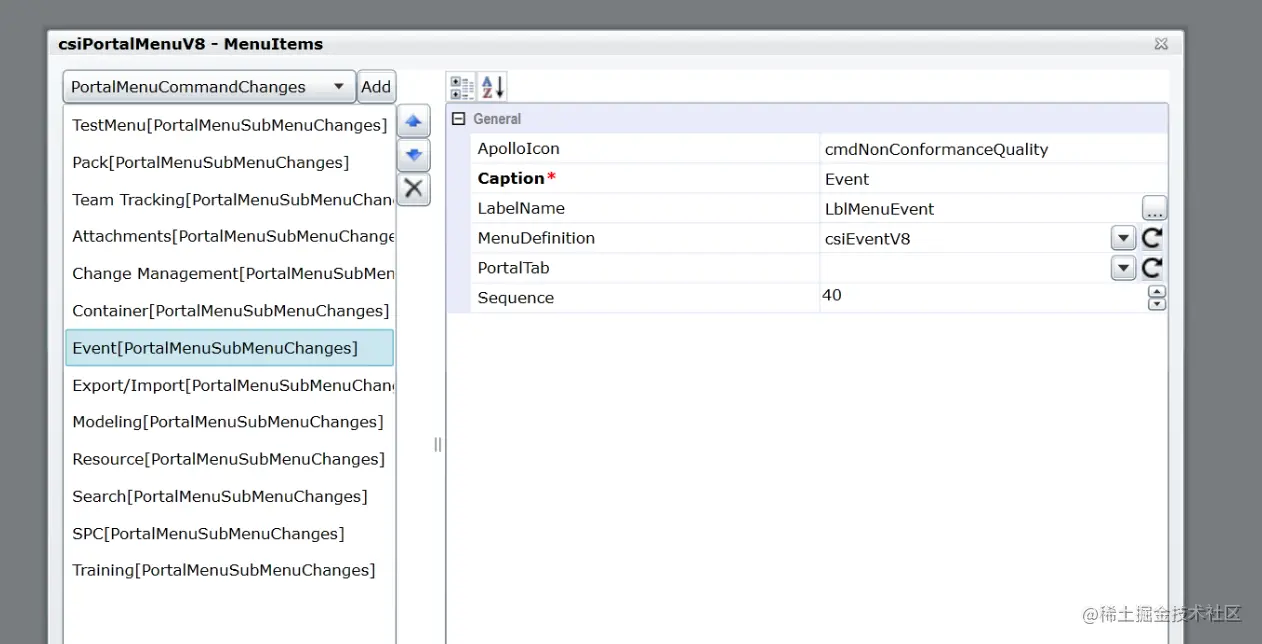Click the empty PortalTab value field
1262x644 pixels.
pyautogui.click(x=965, y=269)
